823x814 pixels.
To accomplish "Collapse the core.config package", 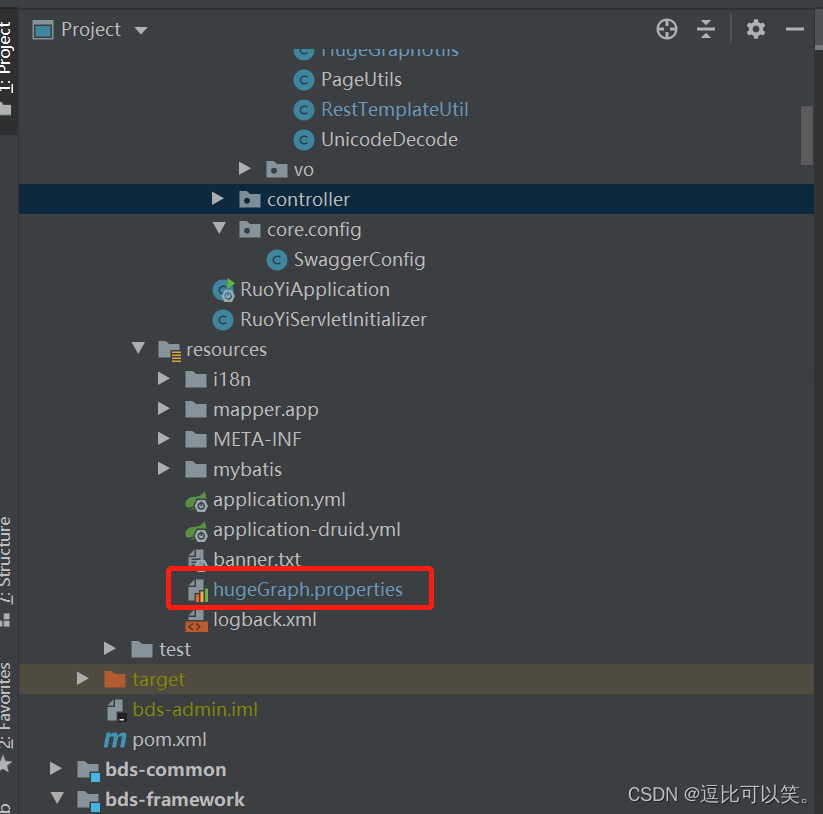I will pos(219,228).
